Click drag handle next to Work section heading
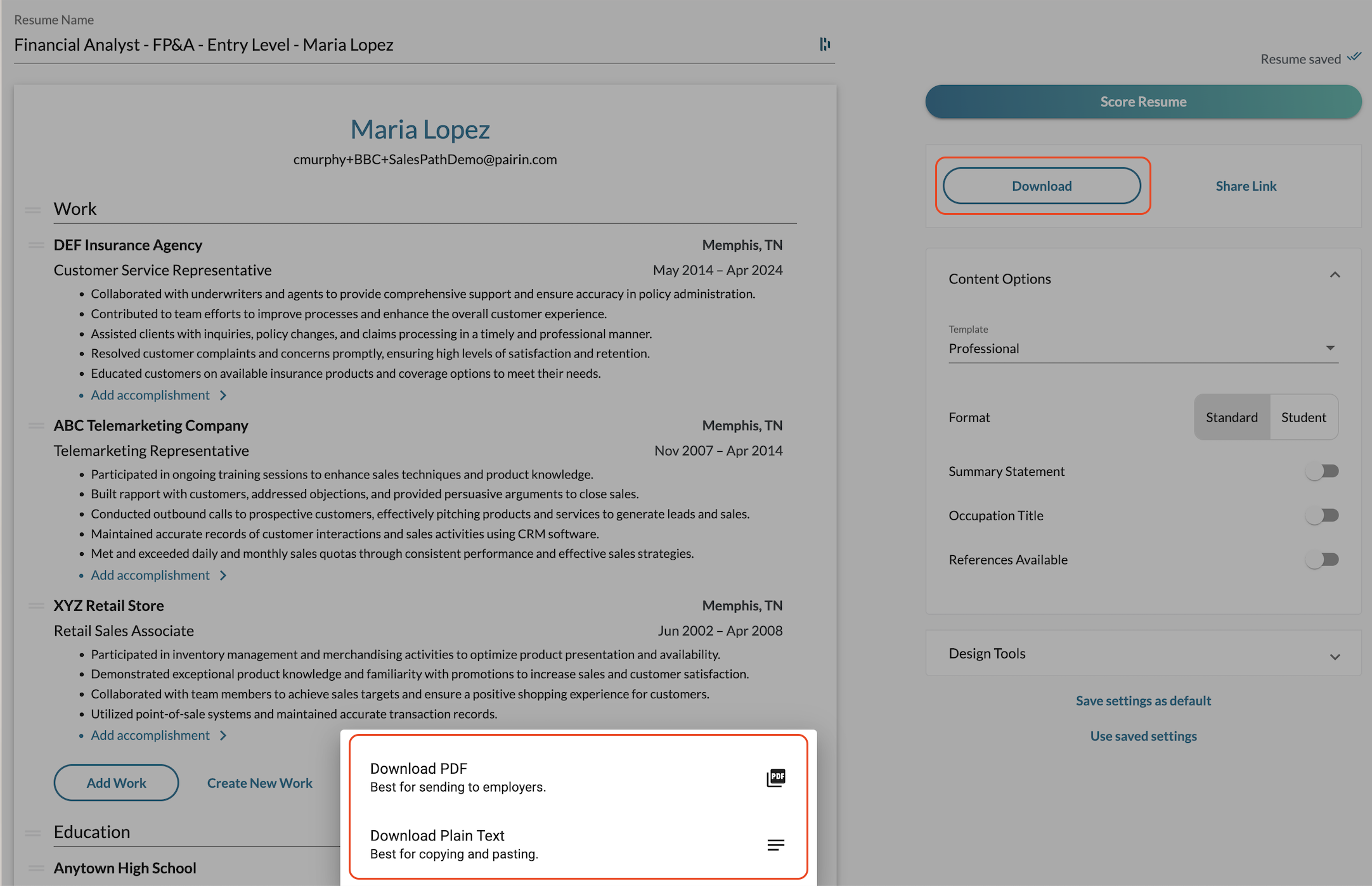The image size is (1372, 886). pos(33,210)
